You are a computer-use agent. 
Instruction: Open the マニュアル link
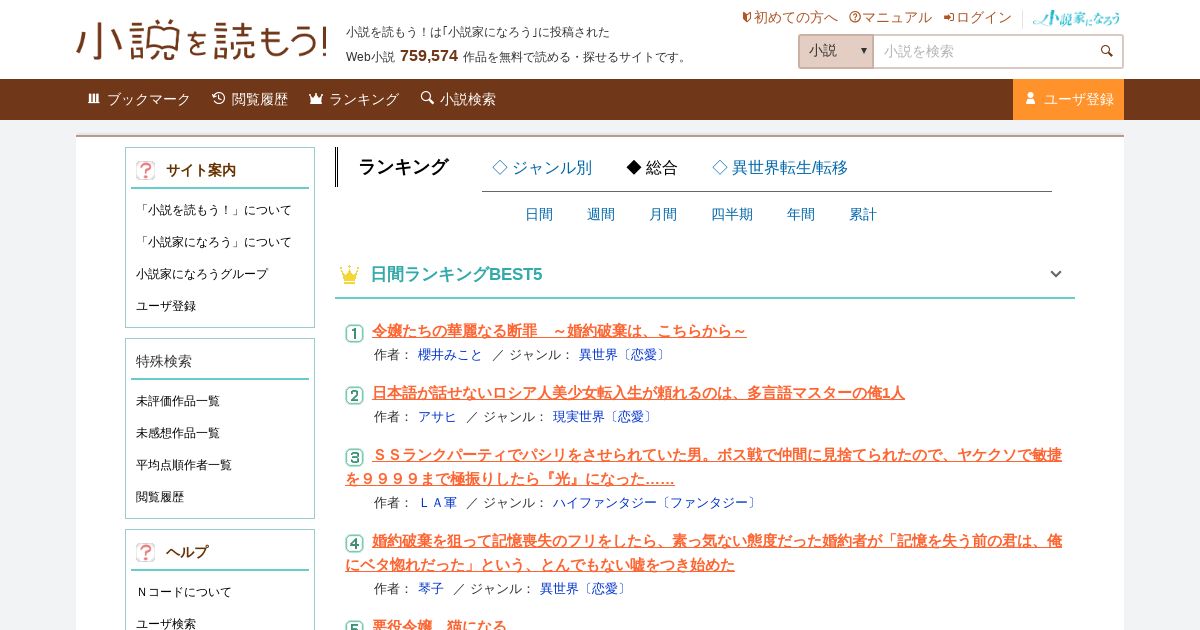click(x=890, y=18)
